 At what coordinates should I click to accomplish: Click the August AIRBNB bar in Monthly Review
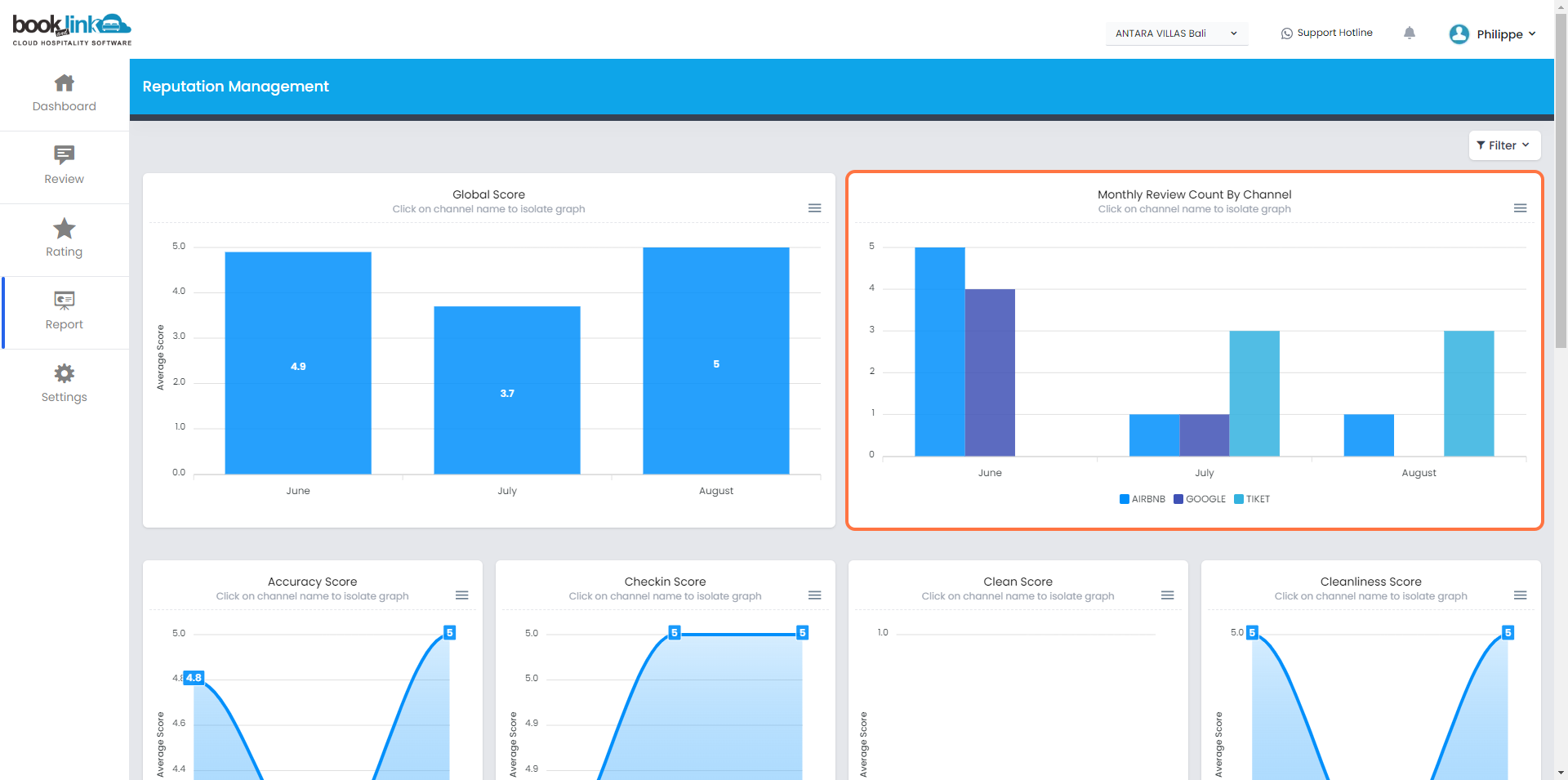(1369, 435)
